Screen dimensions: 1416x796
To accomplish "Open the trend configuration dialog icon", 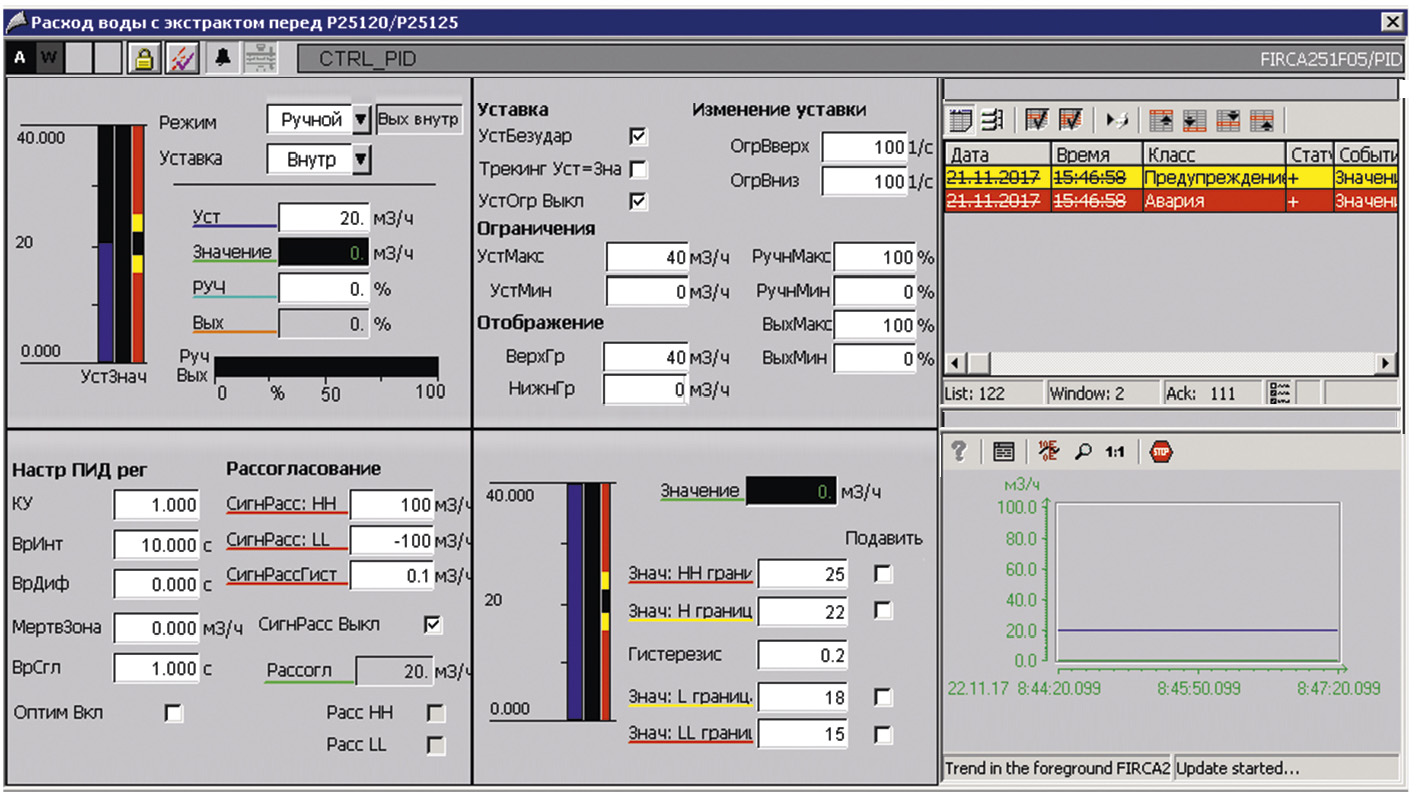I will (x=1004, y=452).
